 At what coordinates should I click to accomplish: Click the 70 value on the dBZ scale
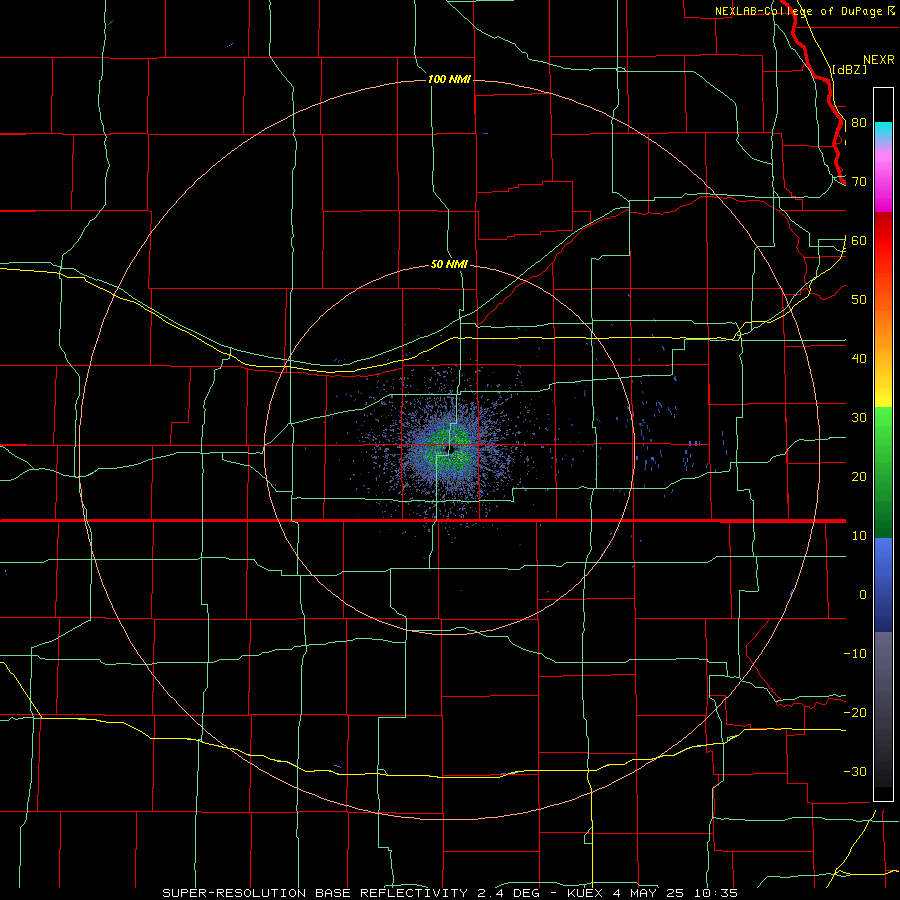[859, 182]
